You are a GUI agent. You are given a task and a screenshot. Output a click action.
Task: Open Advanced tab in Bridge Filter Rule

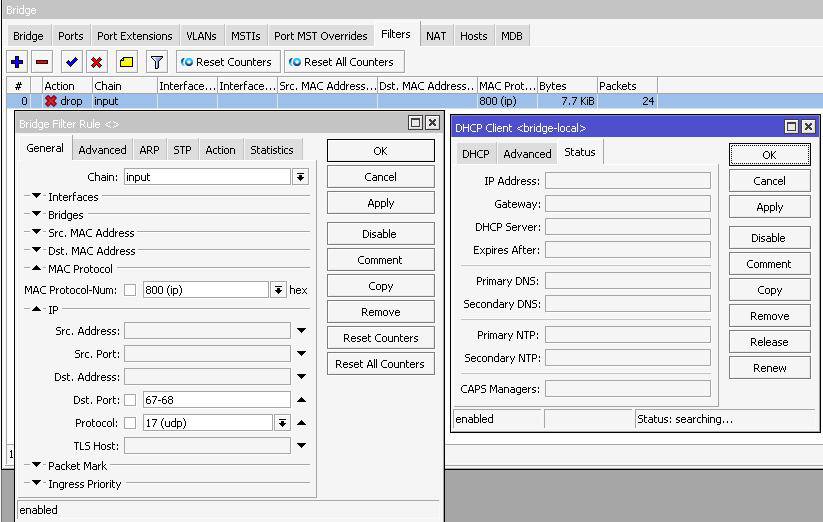click(102, 150)
